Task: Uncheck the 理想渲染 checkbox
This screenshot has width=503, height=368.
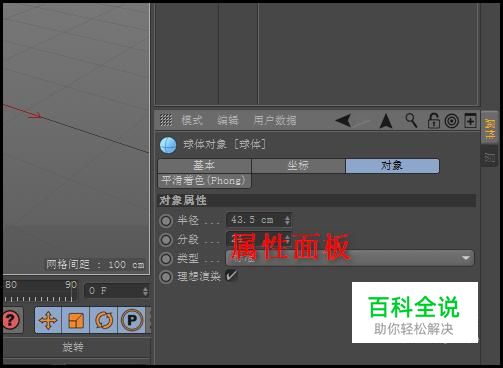Action: pyautogui.click(x=232, y=276)
